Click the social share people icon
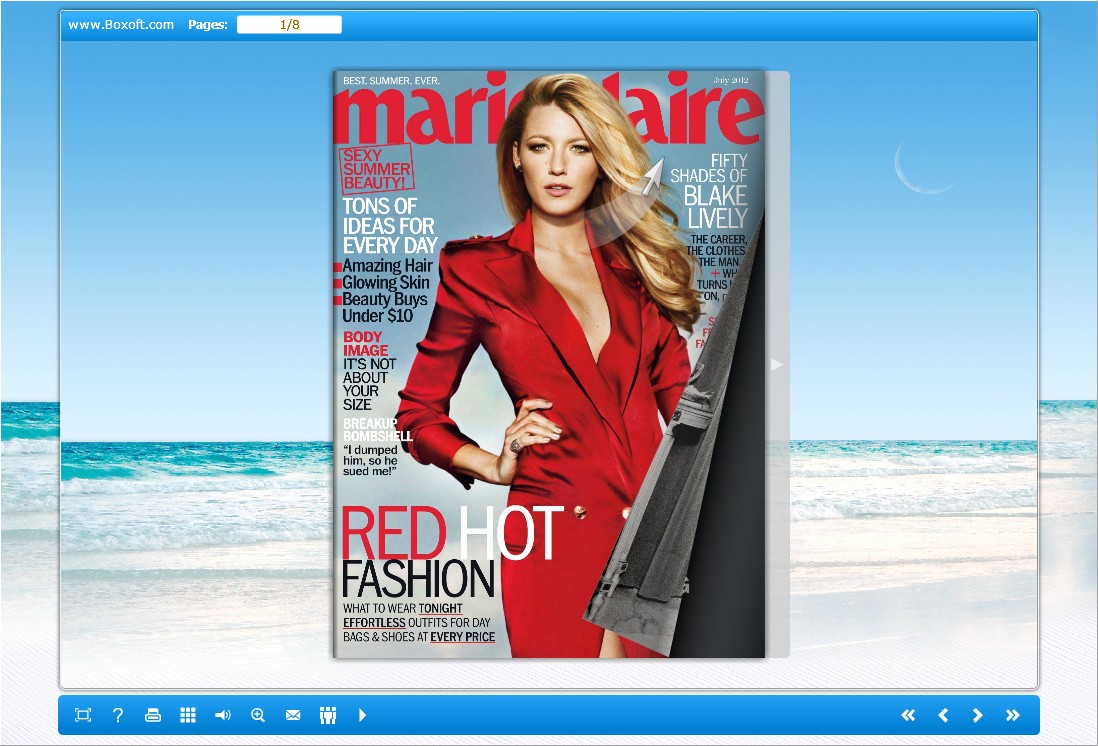Viewport: 1098px width, 746px height. (328, 715)
